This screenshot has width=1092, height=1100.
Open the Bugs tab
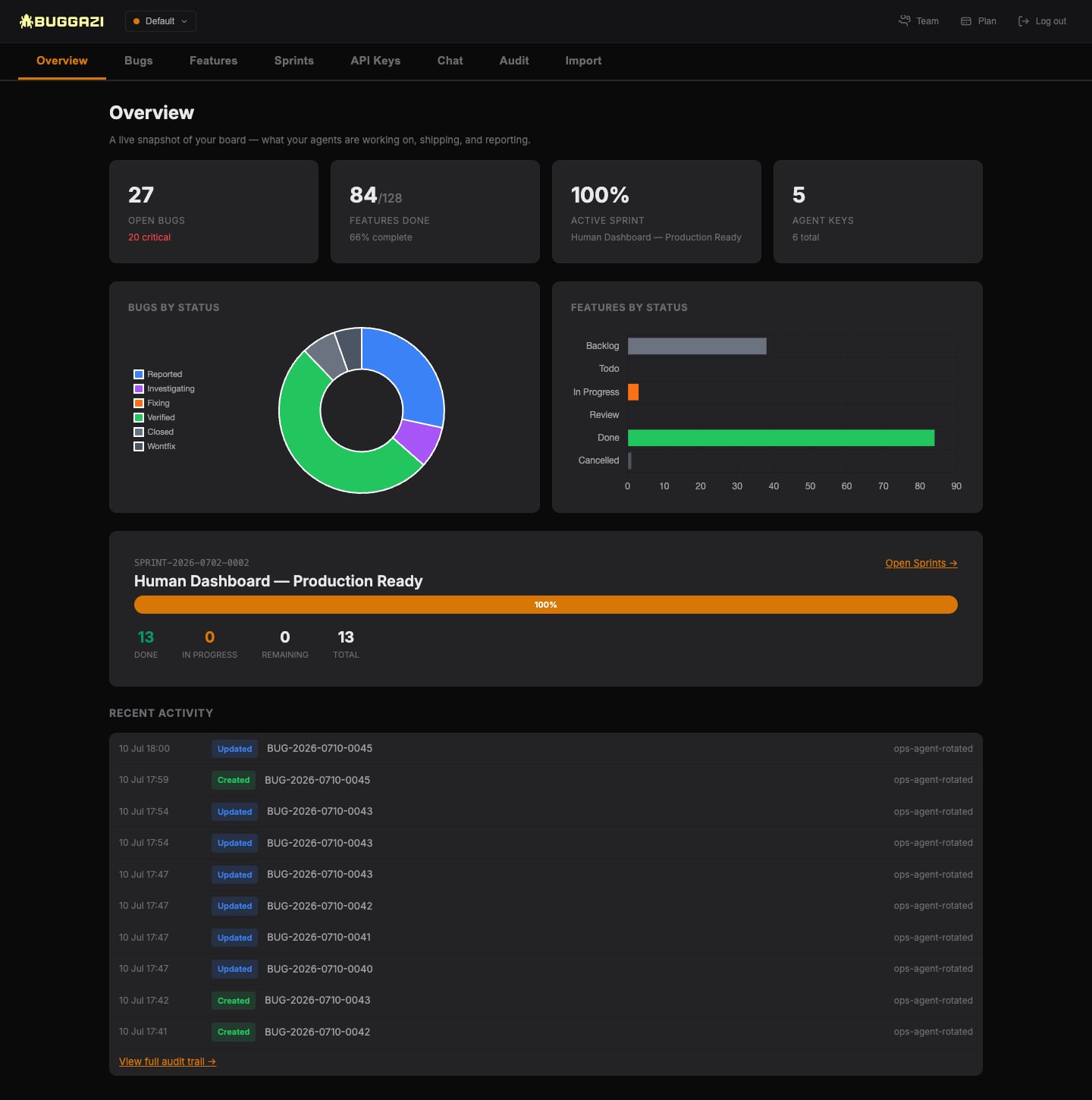(x=139, y=61)
